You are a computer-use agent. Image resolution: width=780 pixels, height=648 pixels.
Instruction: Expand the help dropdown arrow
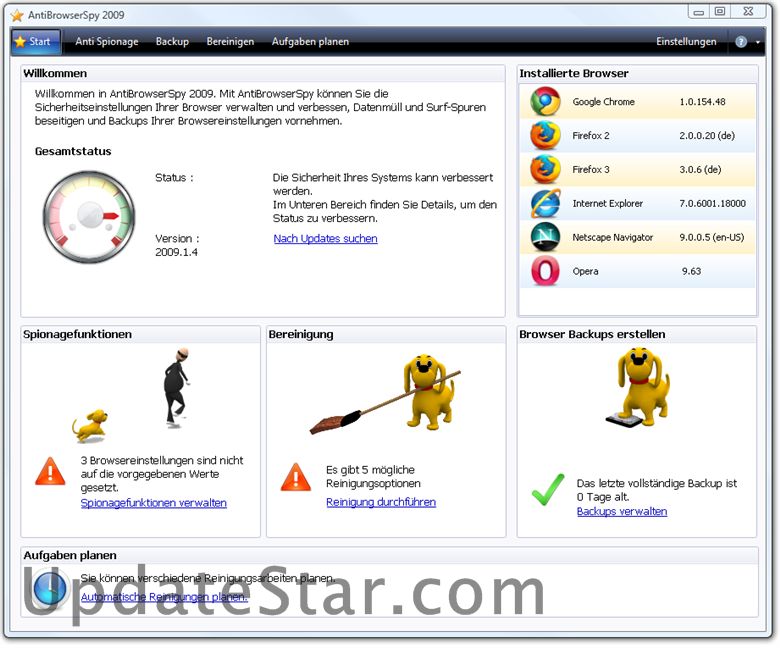click(x=758, y=42)
